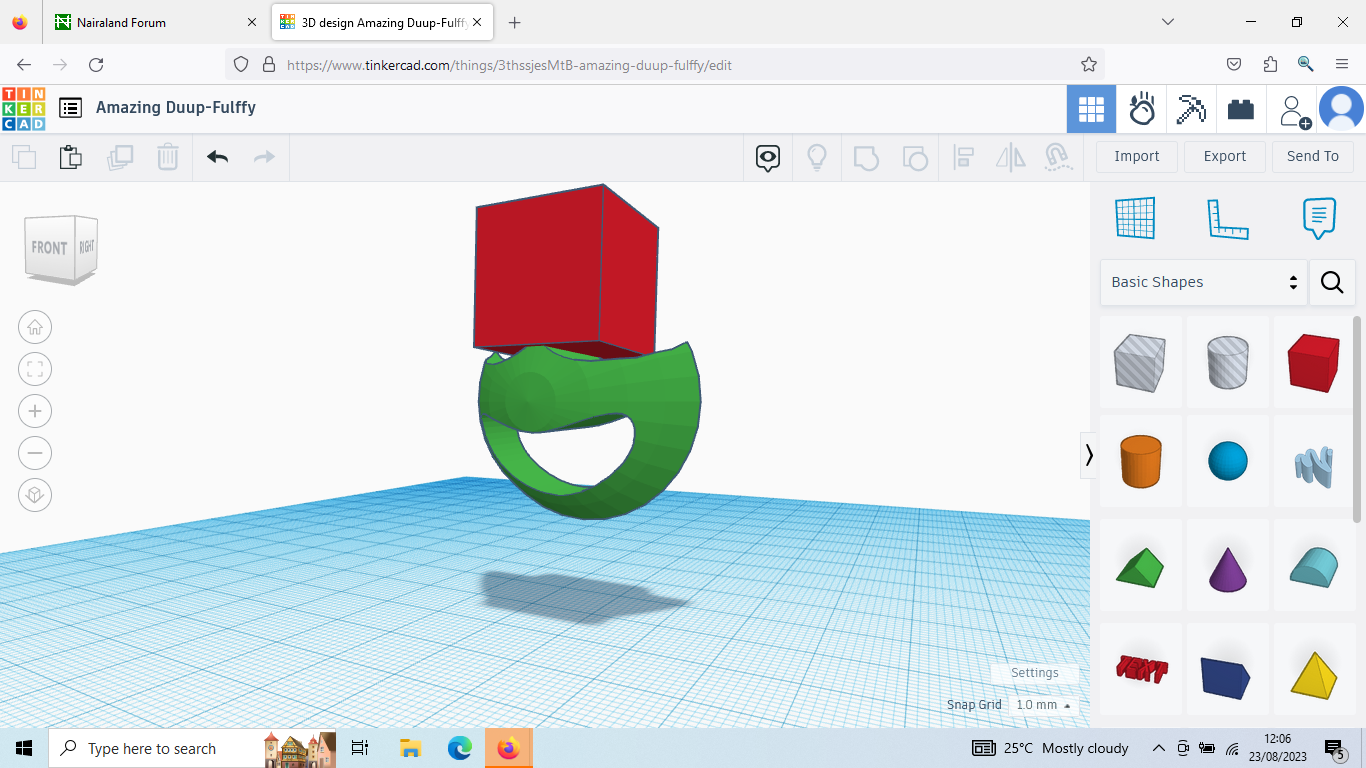Undo the last action
This screenshot has height=768, width=1366.
pos(217,157)
